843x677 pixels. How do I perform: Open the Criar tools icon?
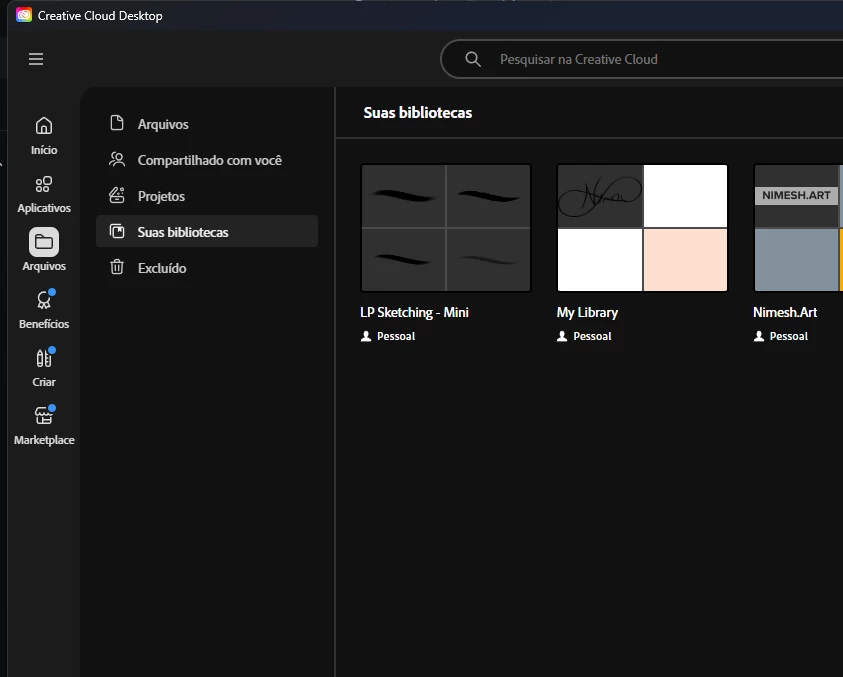tap(44, 358)
